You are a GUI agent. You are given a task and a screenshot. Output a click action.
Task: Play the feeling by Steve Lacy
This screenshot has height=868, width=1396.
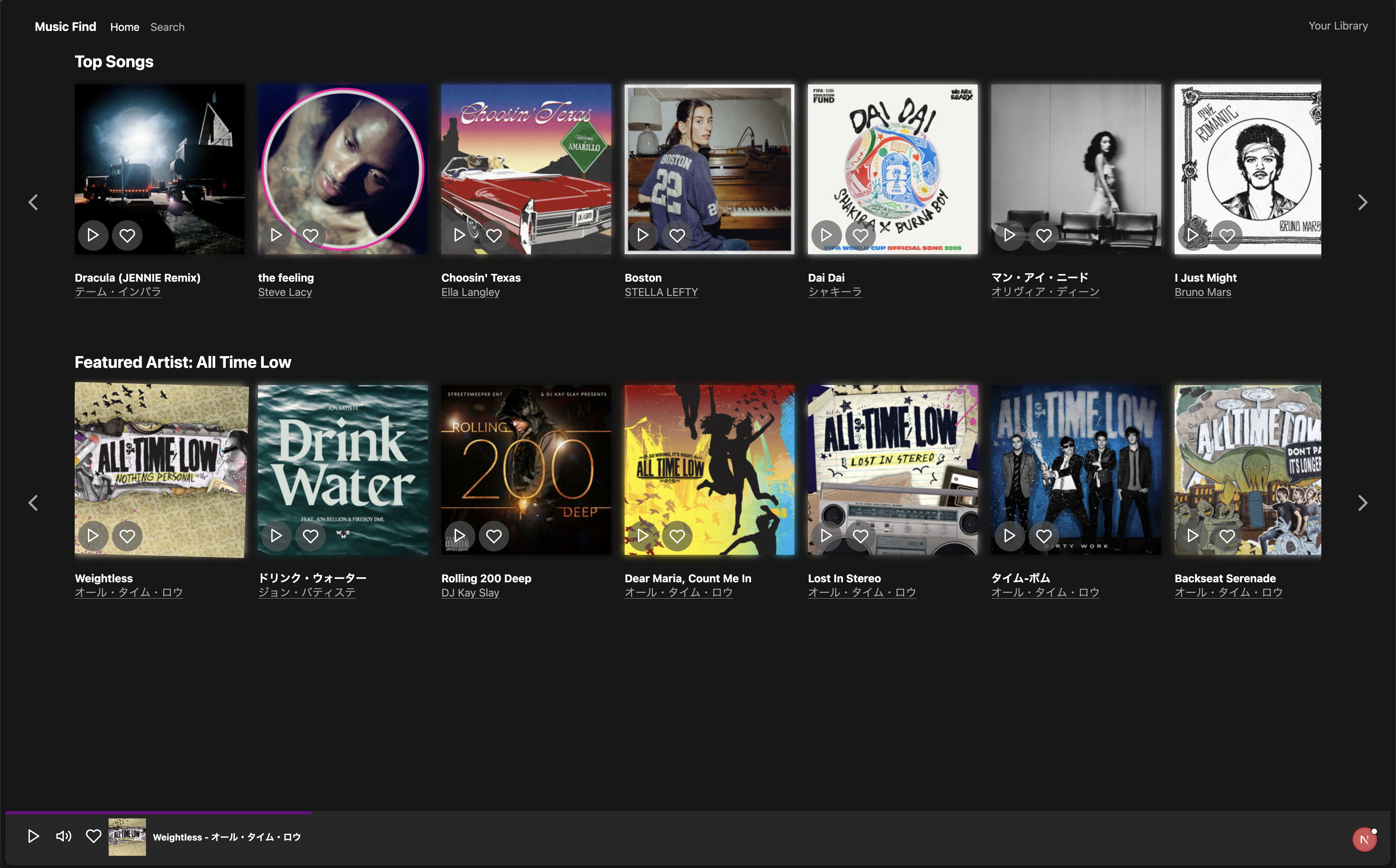coord(276,235)
